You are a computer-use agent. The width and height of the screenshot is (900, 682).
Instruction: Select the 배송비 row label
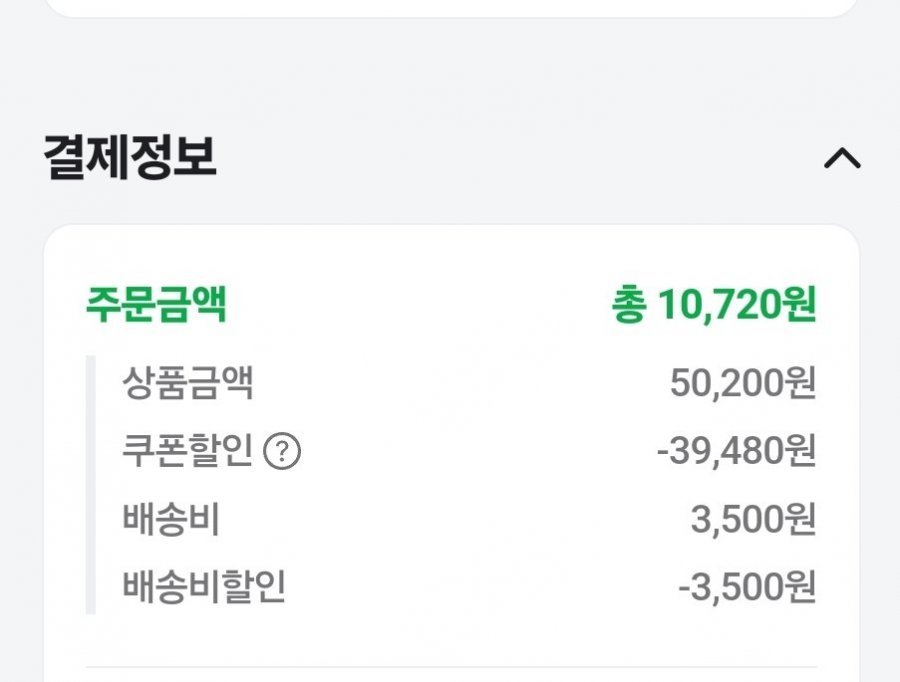171,518
